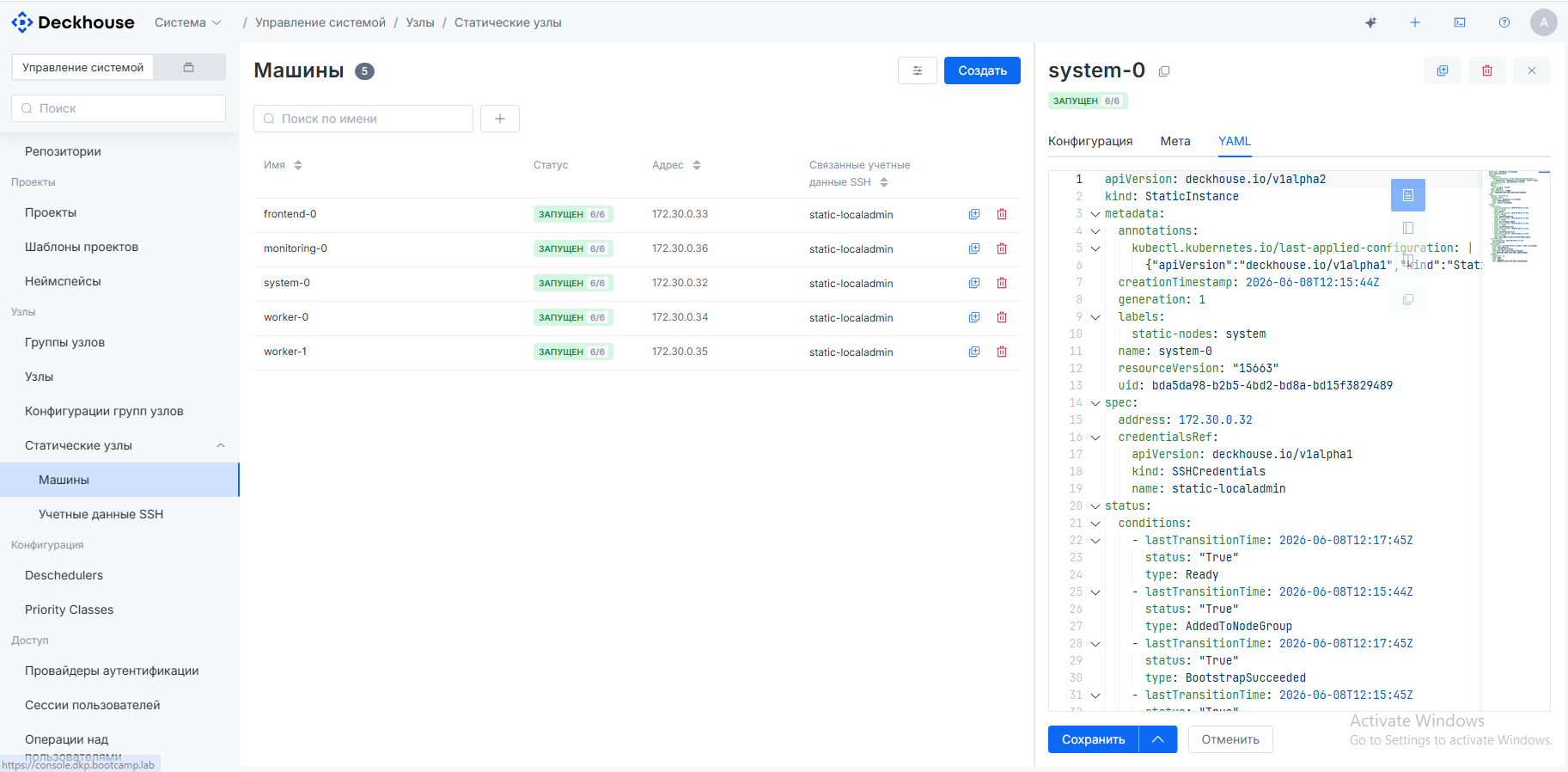Delete the frontend-0 machine
Screen dimensions: 1568x772
pyautogui.click(x=1002, y=214)
